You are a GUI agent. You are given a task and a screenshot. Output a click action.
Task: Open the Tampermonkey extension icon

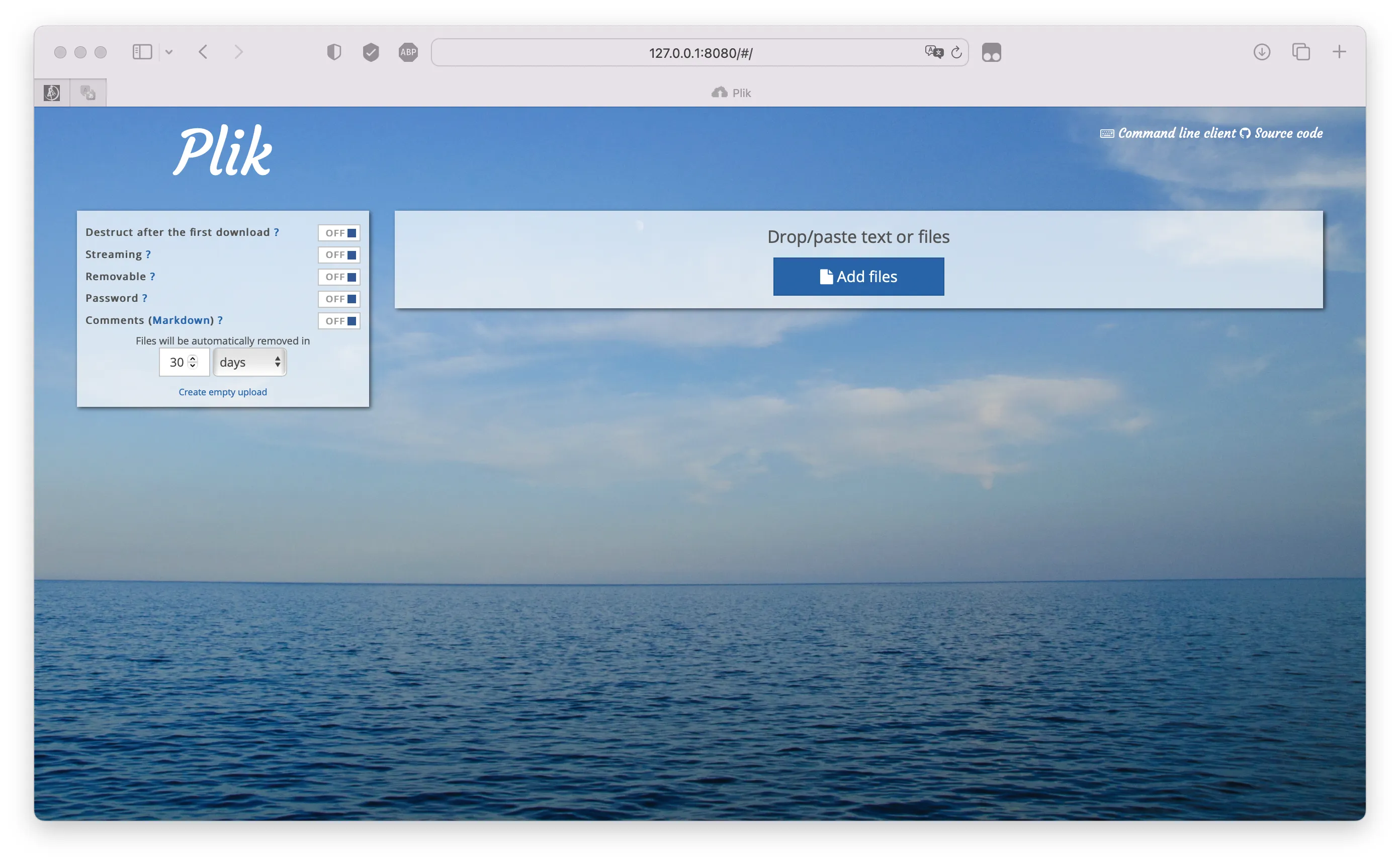point(991,52)
